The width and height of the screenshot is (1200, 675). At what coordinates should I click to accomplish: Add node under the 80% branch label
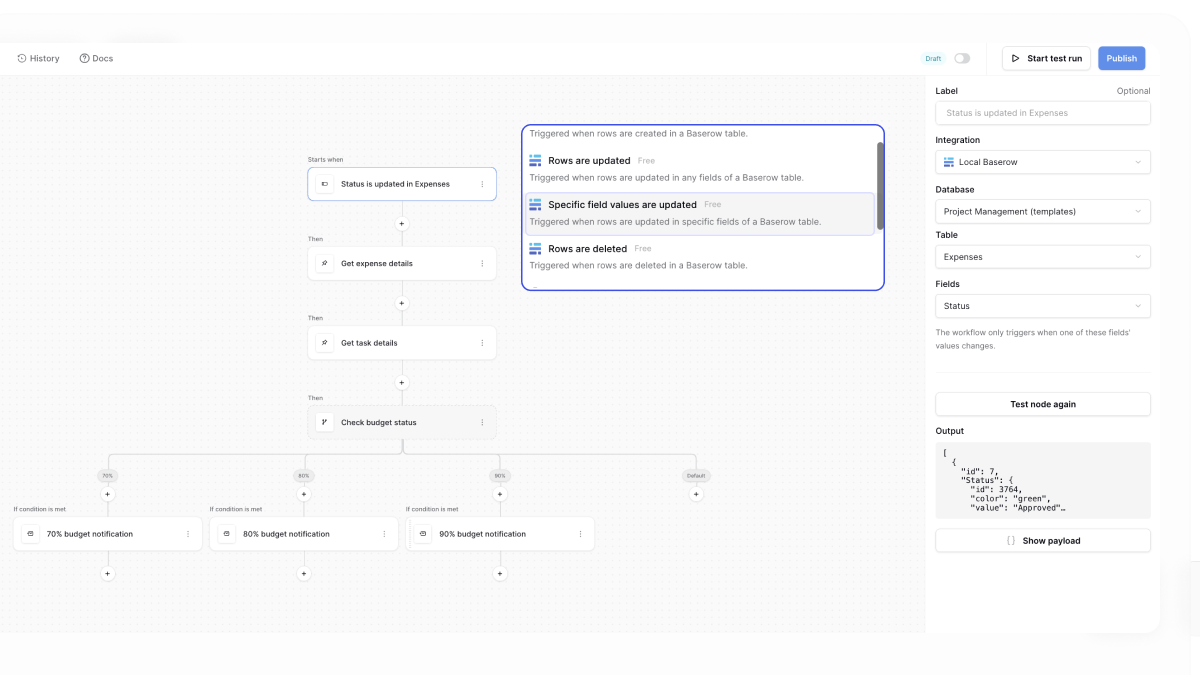[x=304, y=494]
